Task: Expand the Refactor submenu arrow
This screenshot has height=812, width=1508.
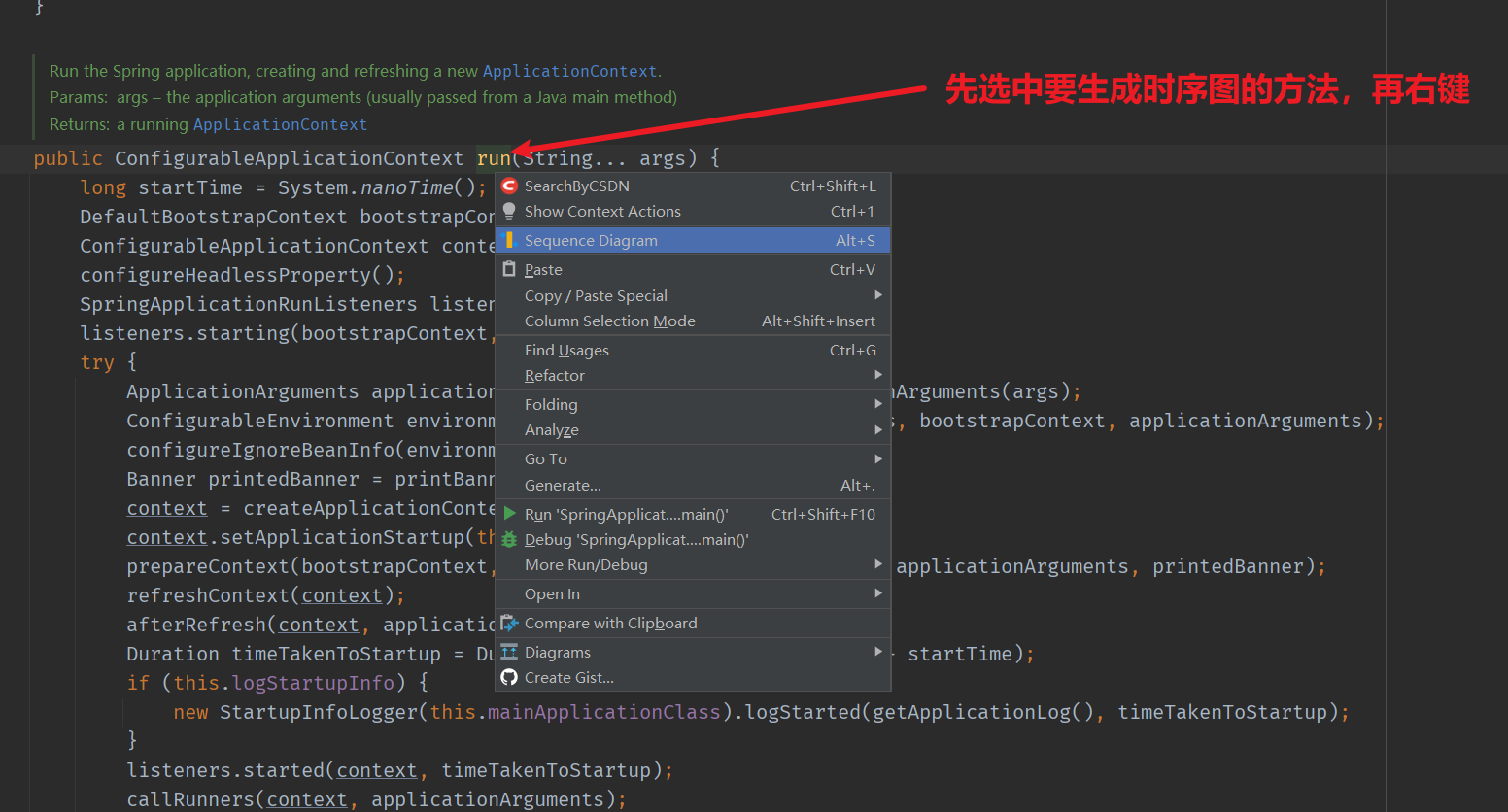Action: (x=878, y=374)
